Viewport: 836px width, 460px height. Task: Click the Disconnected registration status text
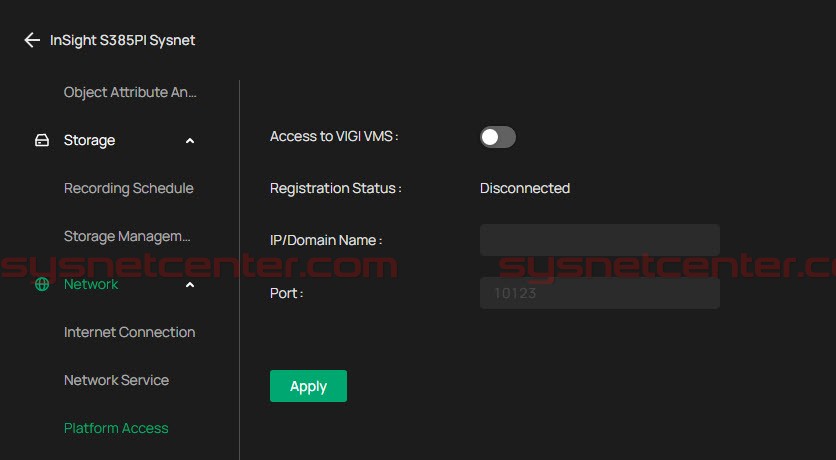[x=525, y=188]
